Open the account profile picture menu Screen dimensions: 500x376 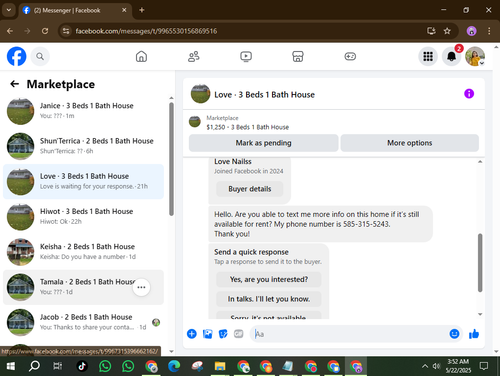tap(475, 56)
